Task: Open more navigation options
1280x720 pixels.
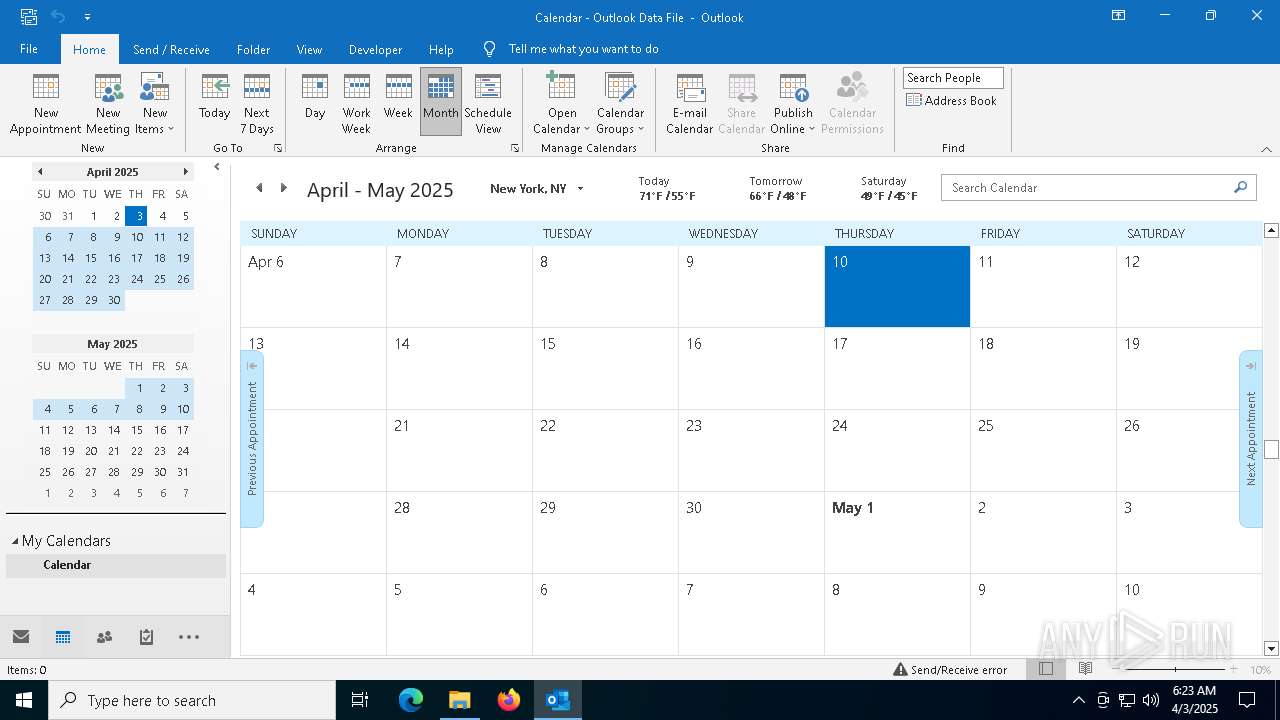Action: pyautogui.click(x=189, y=637)
